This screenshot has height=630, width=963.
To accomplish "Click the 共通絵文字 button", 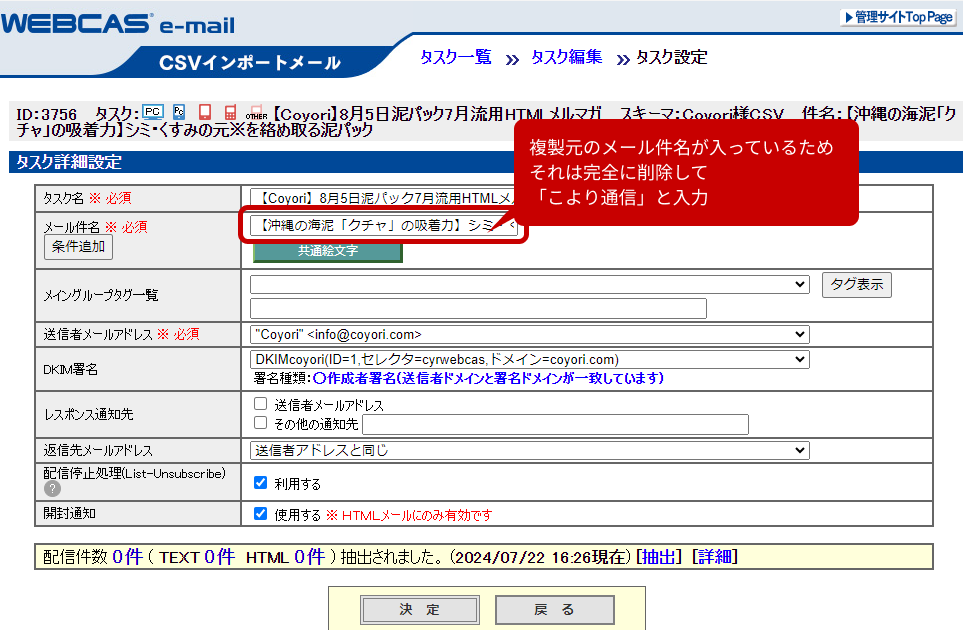I will 328,251.
